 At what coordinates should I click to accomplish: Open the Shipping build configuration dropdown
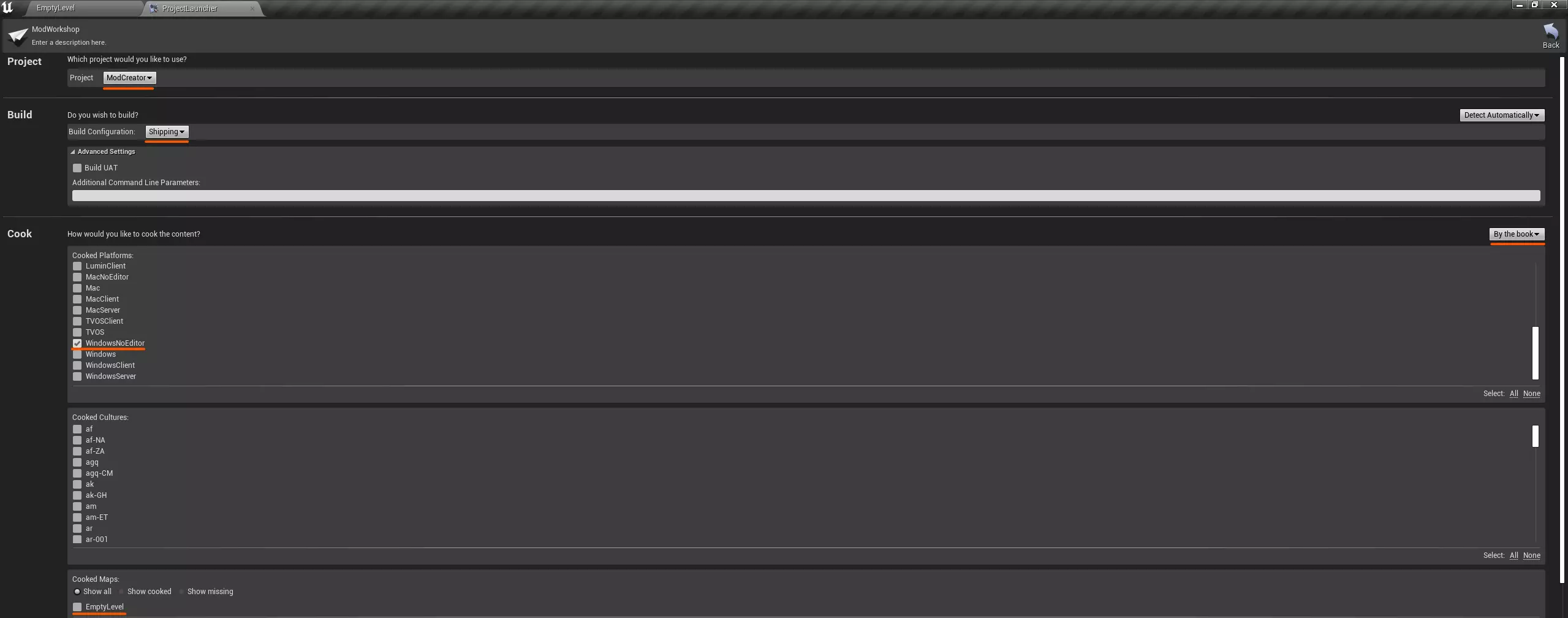(x=167, y=132)
